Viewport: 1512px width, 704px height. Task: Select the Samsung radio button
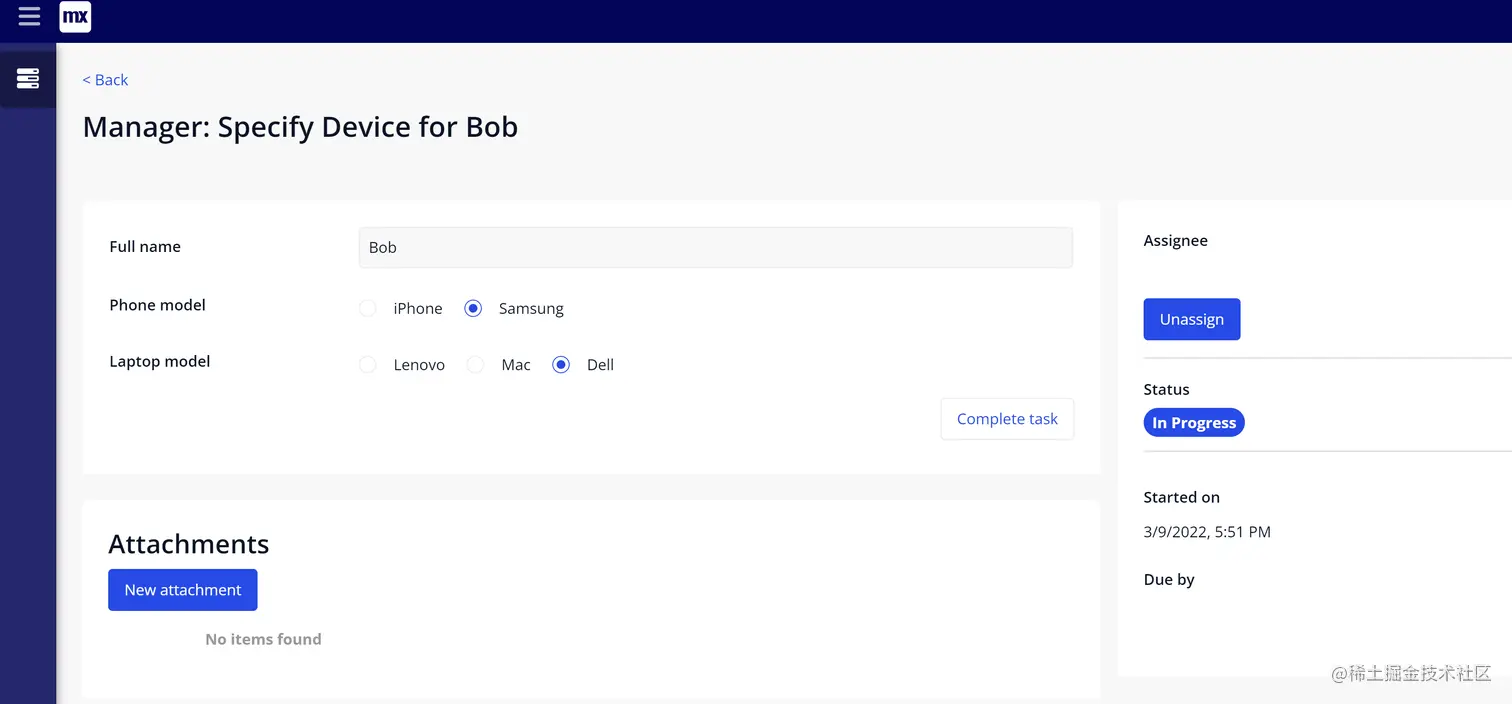(473, 308)
